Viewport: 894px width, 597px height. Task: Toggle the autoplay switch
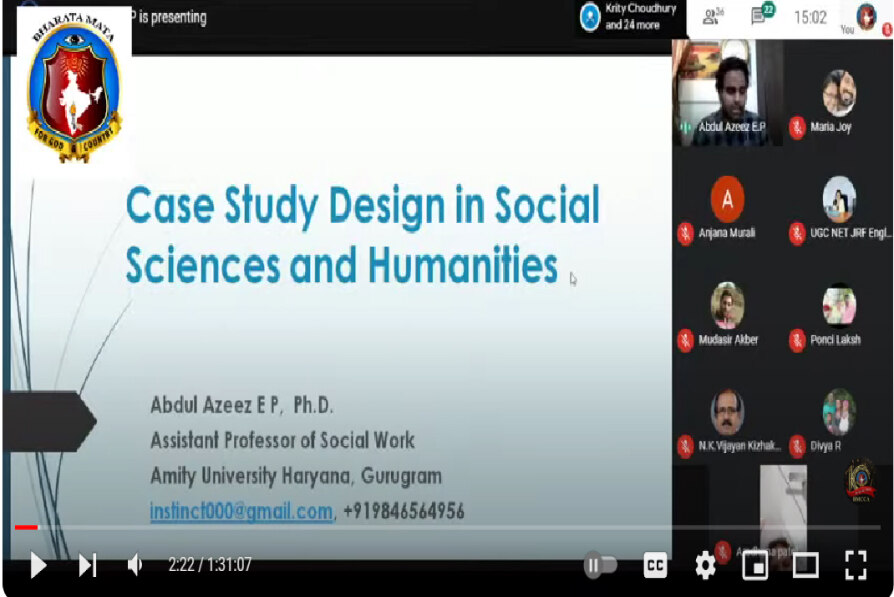[600, 566]
